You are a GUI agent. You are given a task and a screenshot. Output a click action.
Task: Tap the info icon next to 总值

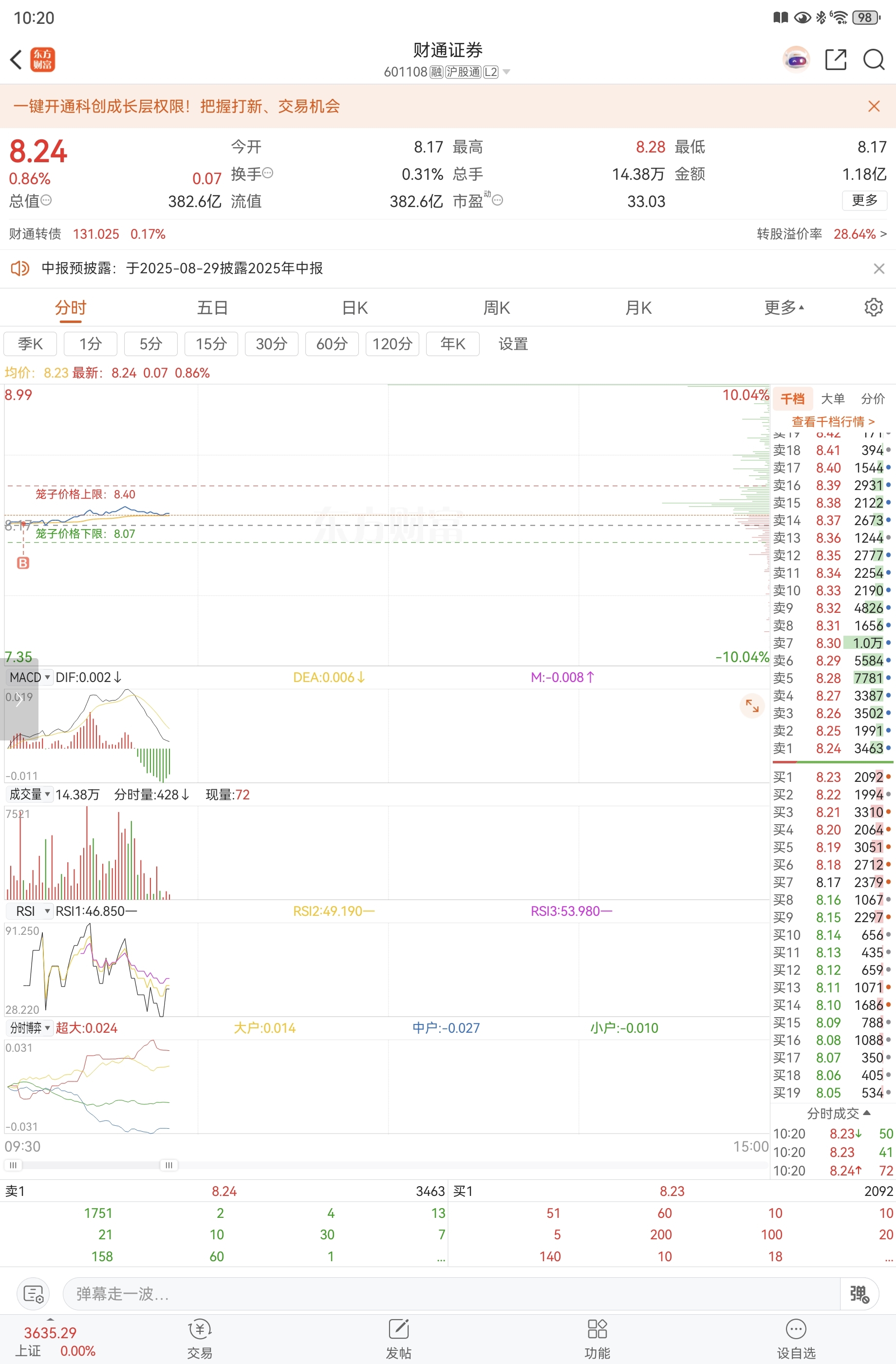tap(46, 200)
